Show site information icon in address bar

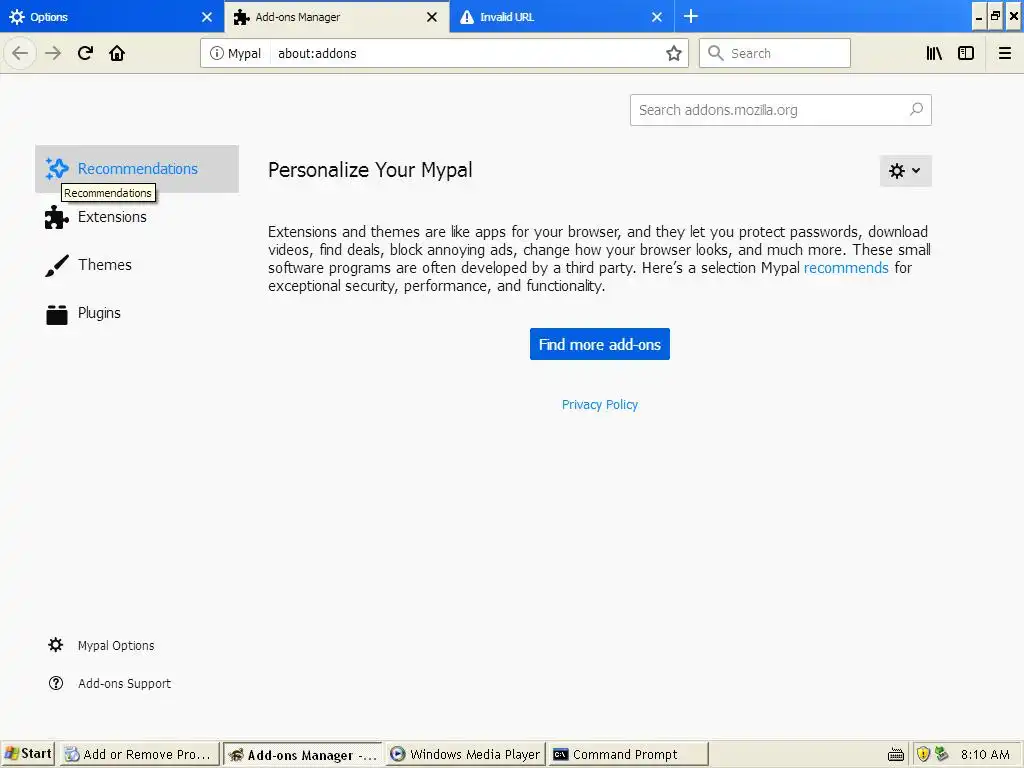pos(216,54)
